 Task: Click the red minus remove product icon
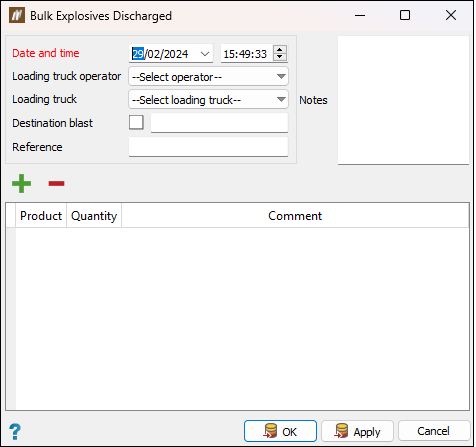tap(56, 183)
